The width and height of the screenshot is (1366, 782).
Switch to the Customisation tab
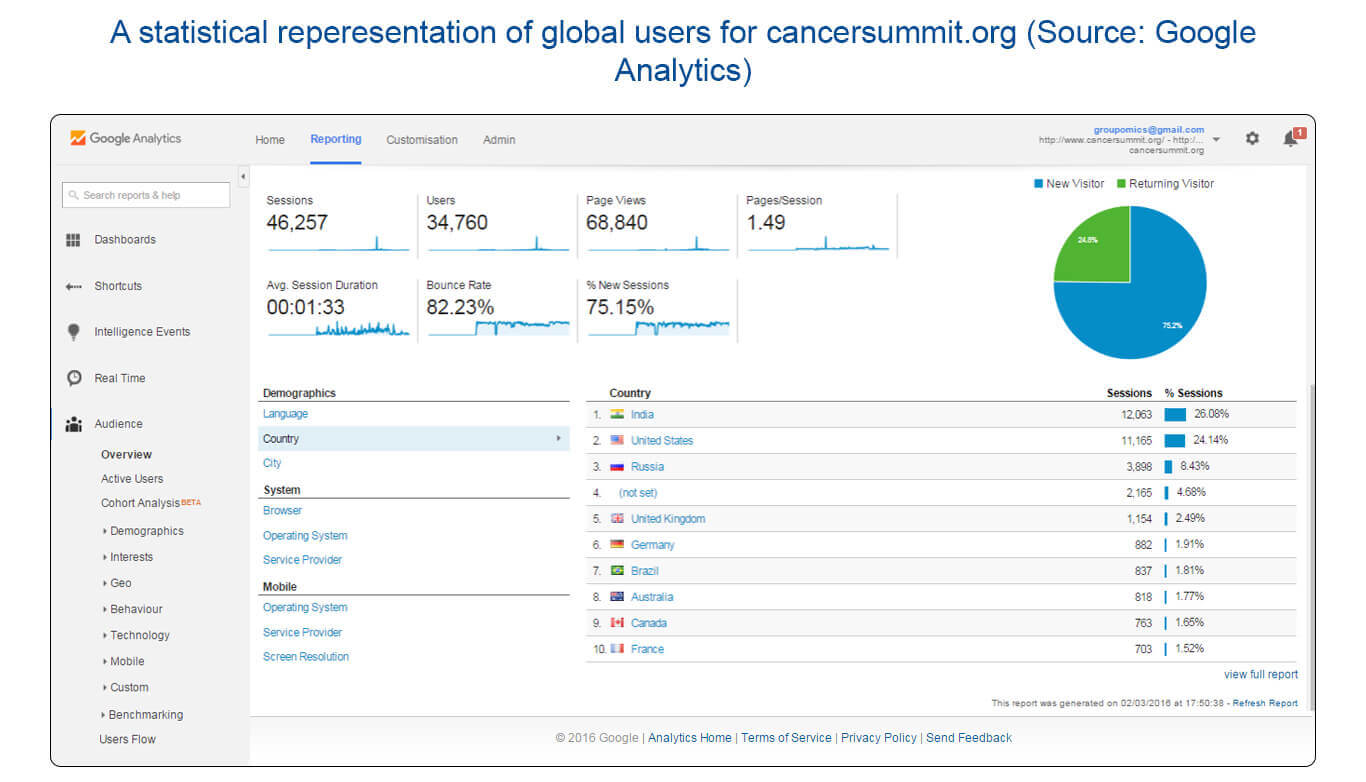tap(422, 140)
